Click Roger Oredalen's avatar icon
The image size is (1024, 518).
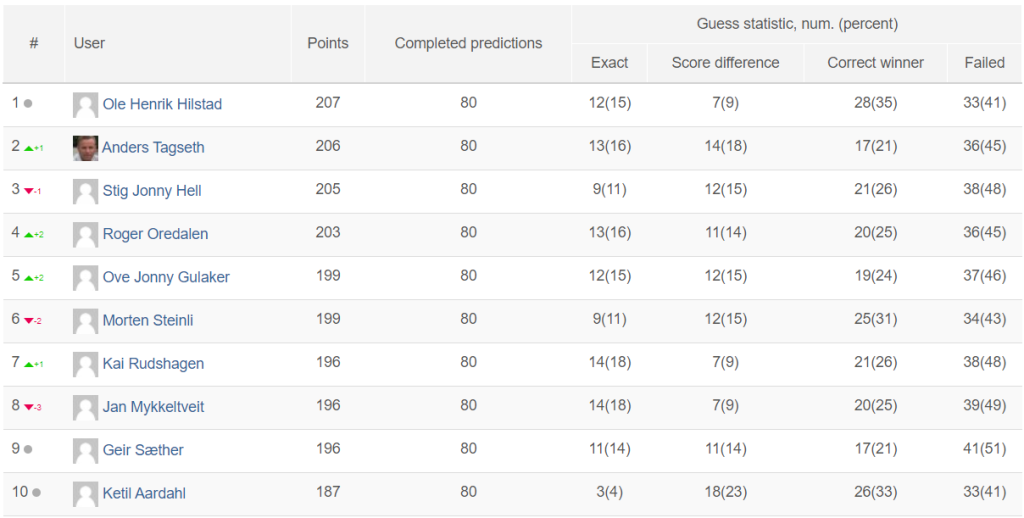(86, 235)
